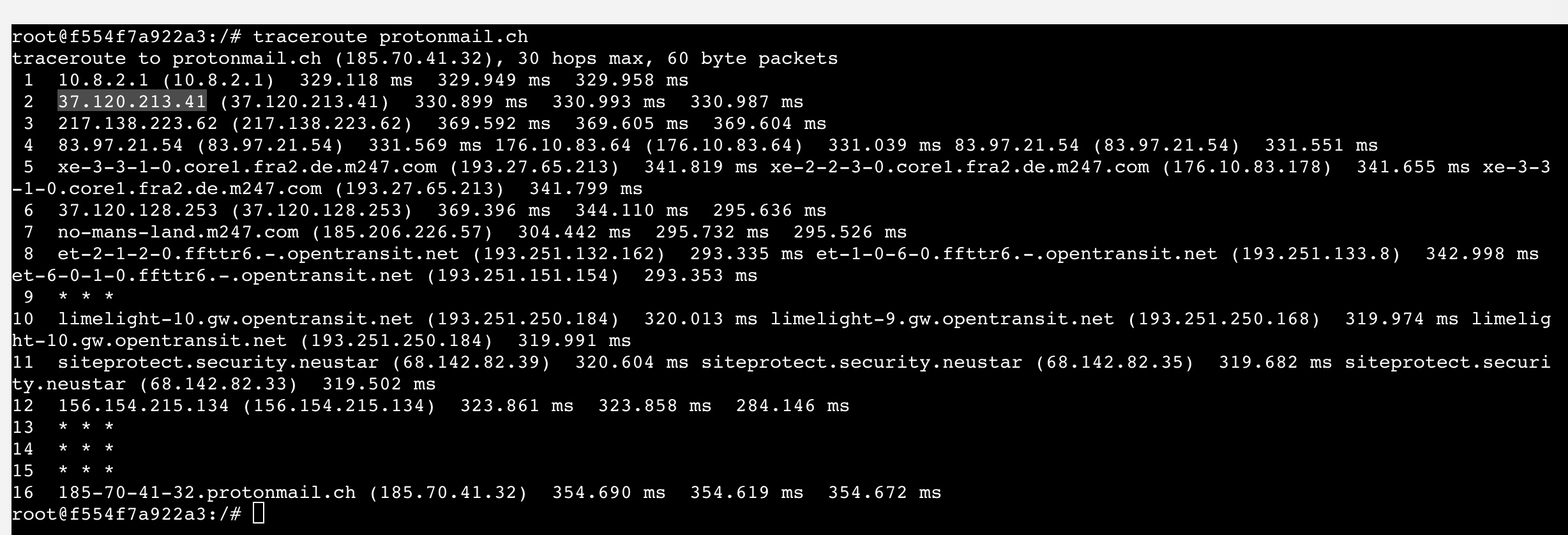
Task: Click the no-mans-land.m247.com hostname
Action: (x=178, y=232)
